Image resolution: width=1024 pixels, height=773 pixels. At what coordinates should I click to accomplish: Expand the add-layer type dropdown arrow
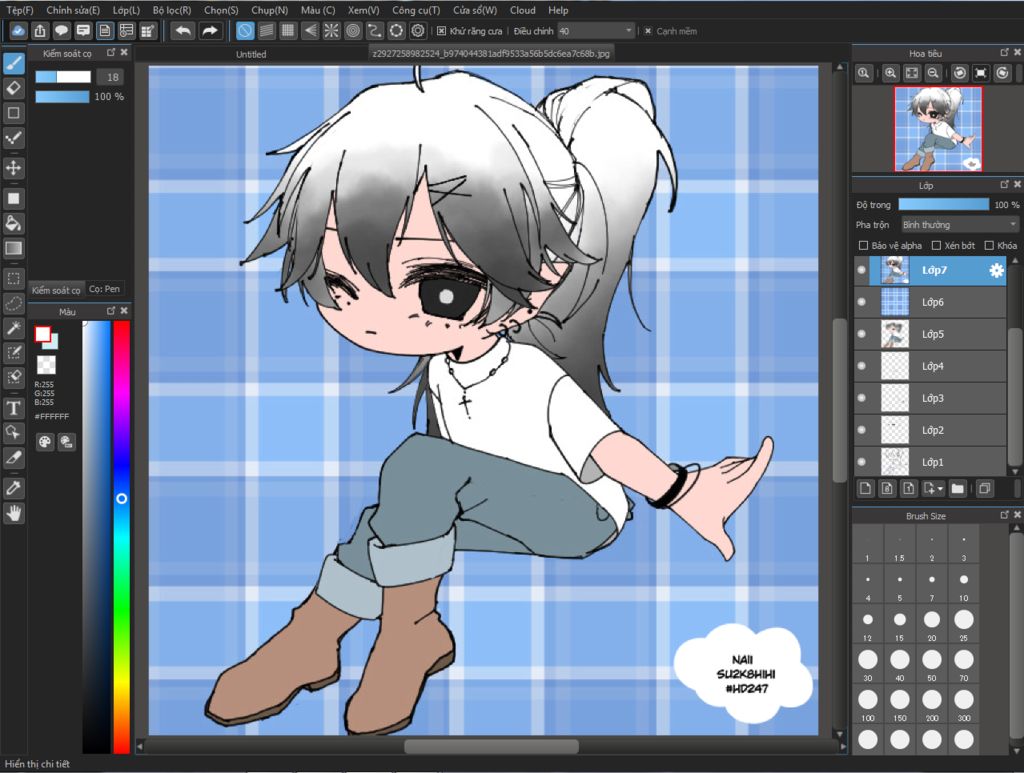tap(940, 488)
